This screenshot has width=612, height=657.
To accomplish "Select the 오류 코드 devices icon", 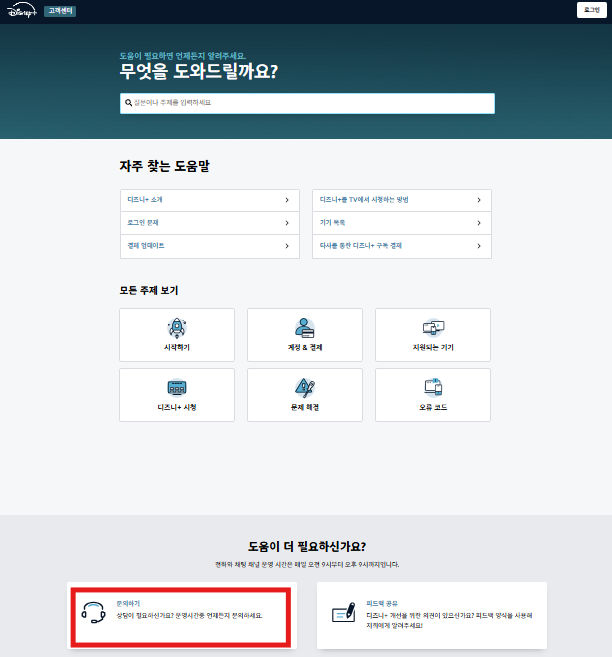I will pyautogui.click(x=433, y=387).
